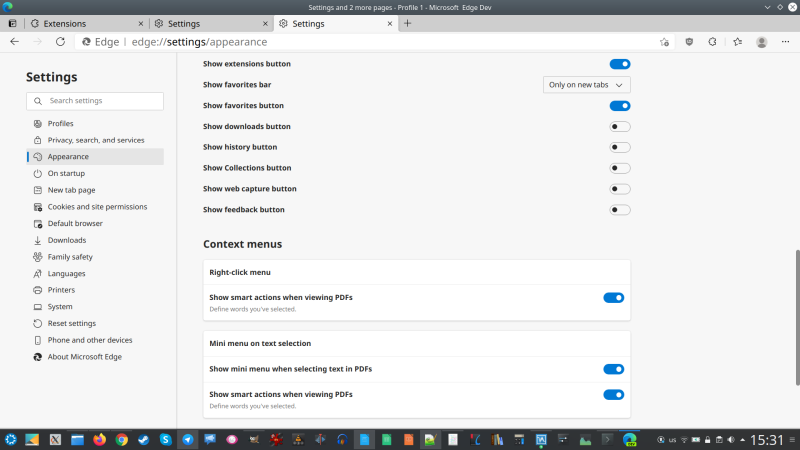
Task: Toggle smart actions under Right-click menu
Action: tap(614, 297)
